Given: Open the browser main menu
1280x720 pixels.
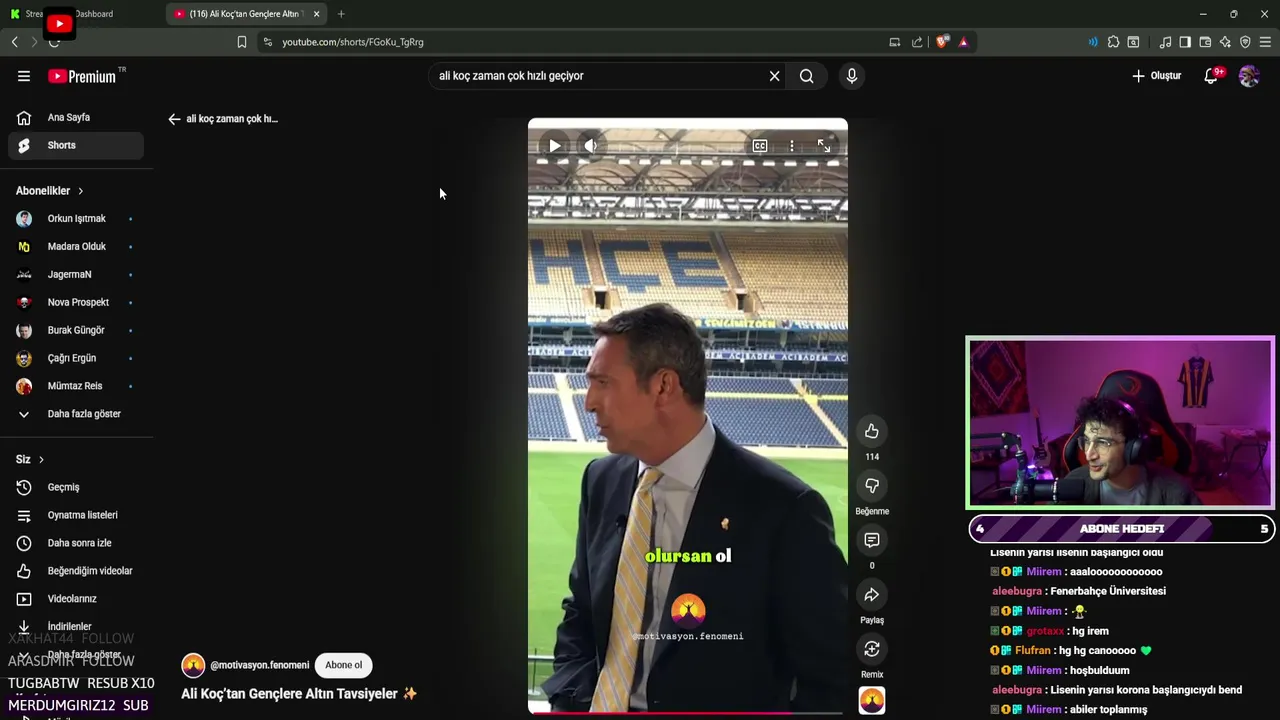Looking at the screenshot, I should pyautogui.click(x=1265, y=42).
